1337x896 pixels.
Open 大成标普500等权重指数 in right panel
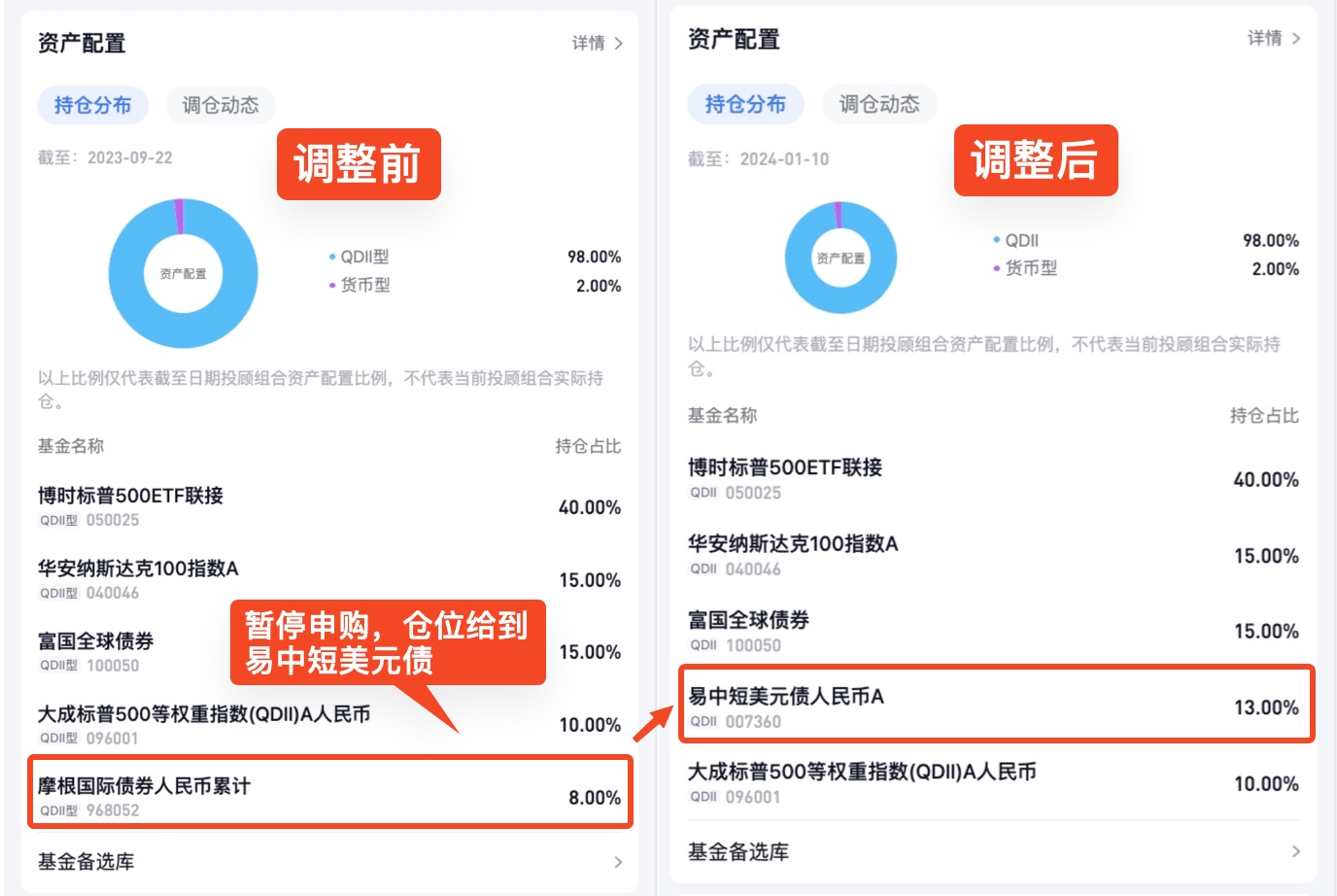coord(994,783)
